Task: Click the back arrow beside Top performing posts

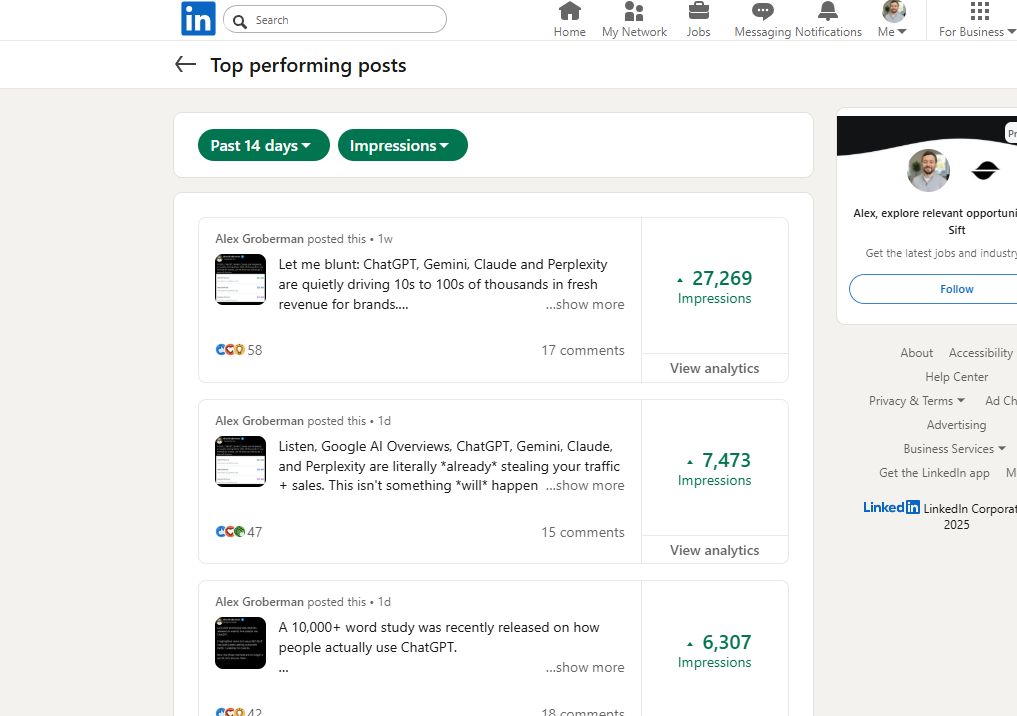Action: (185, 64)
